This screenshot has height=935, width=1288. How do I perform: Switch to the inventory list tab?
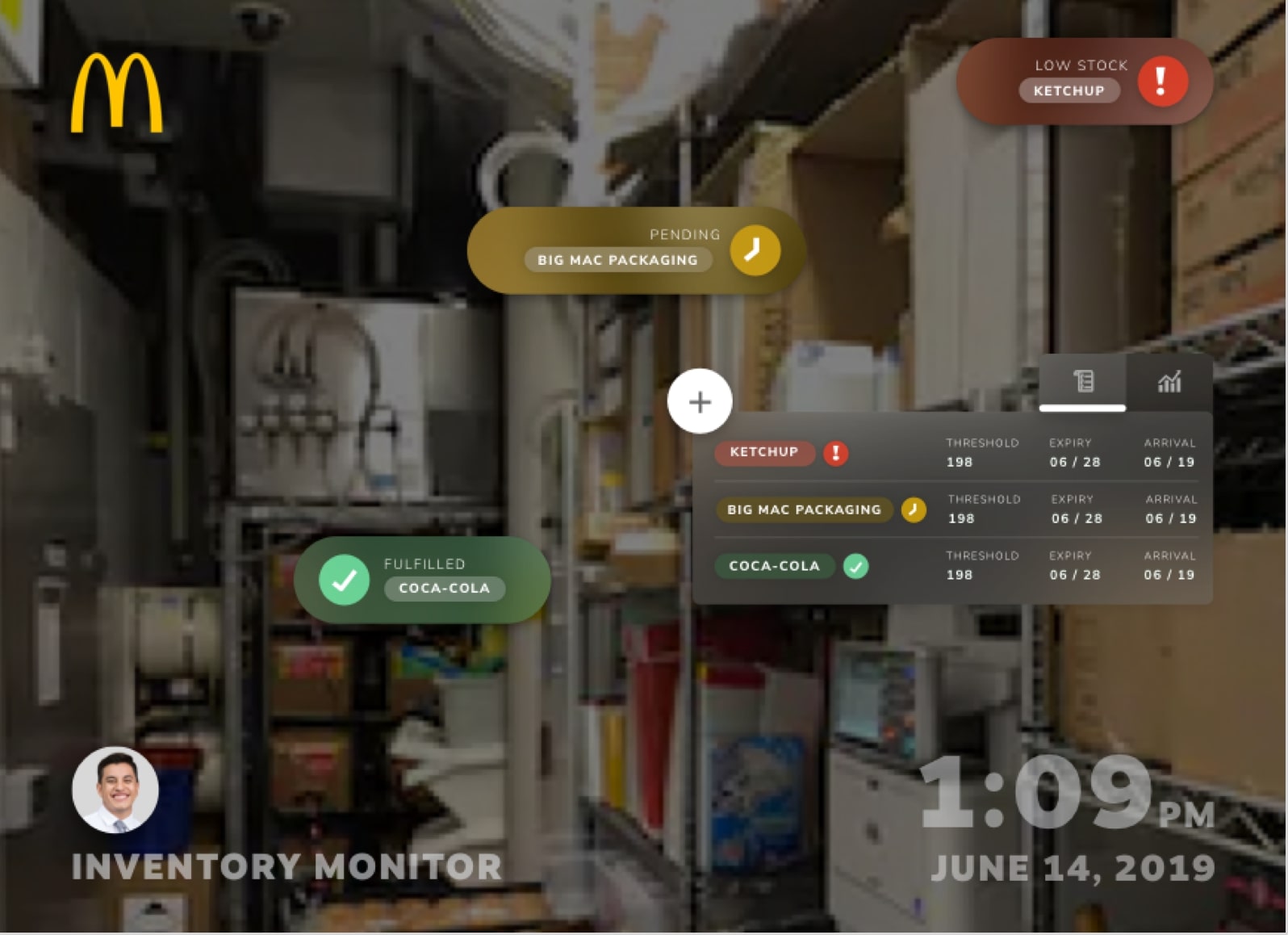tap(1082, 382)
